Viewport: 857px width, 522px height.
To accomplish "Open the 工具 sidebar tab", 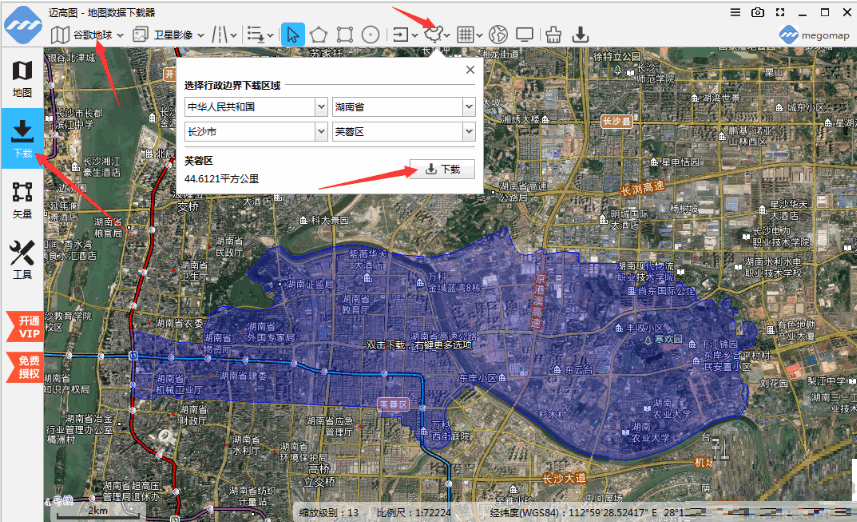I will click(22, 259).
